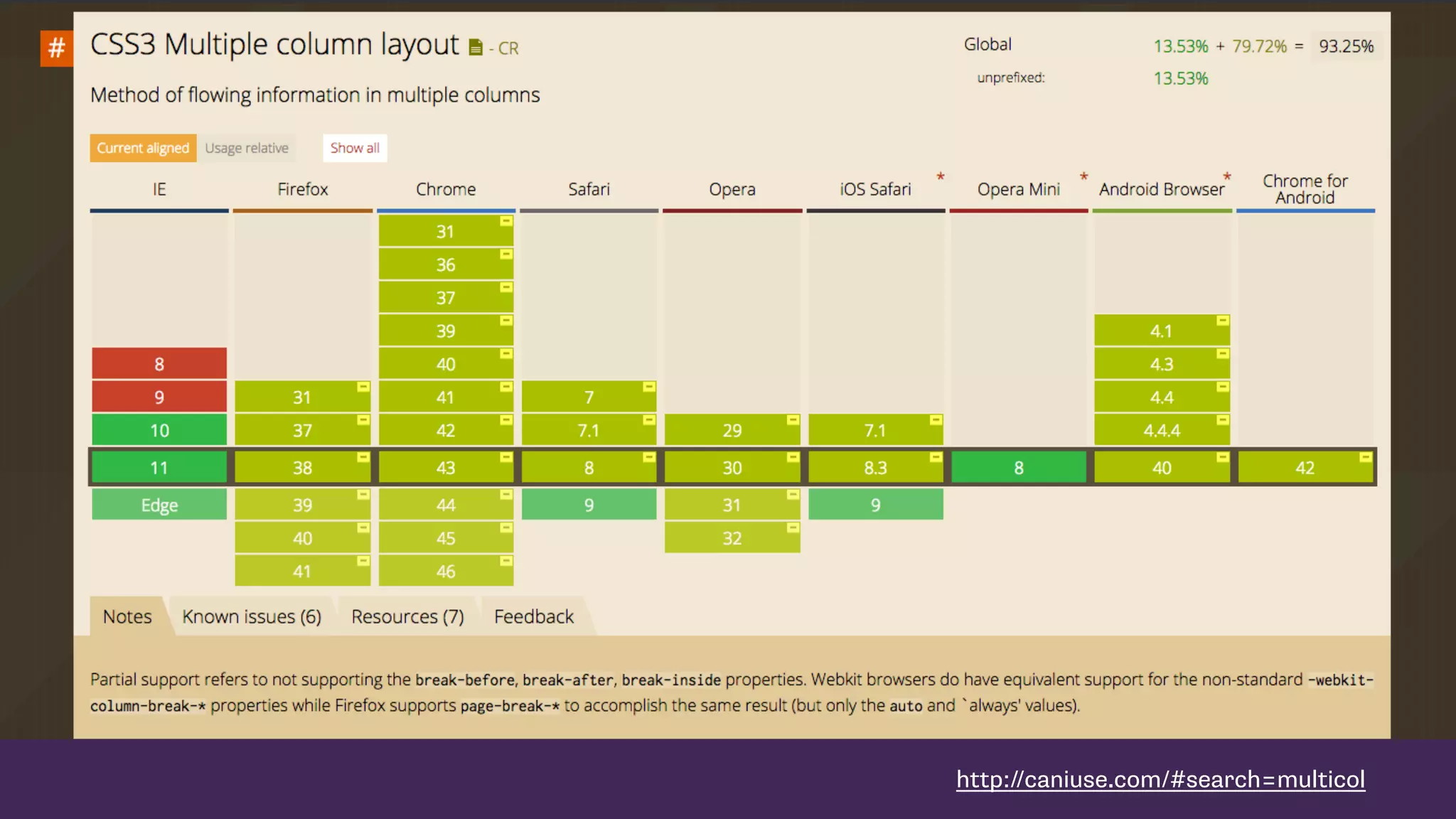This screenshot has width=1456, height=819.
Task: Click the Show all button
Action: [355, 148]
